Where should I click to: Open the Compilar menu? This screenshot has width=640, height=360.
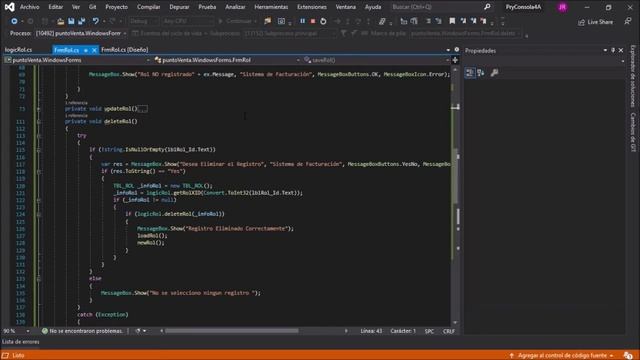tap(149, 7)
